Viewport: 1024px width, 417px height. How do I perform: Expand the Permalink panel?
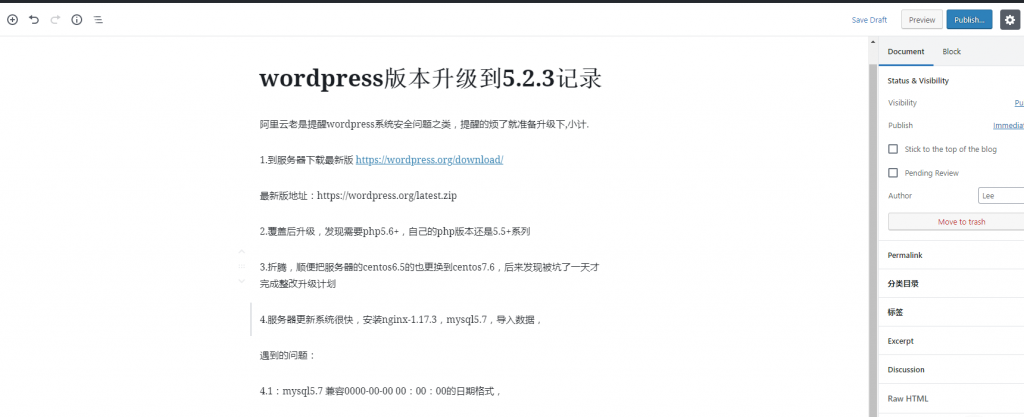point(905,255)
